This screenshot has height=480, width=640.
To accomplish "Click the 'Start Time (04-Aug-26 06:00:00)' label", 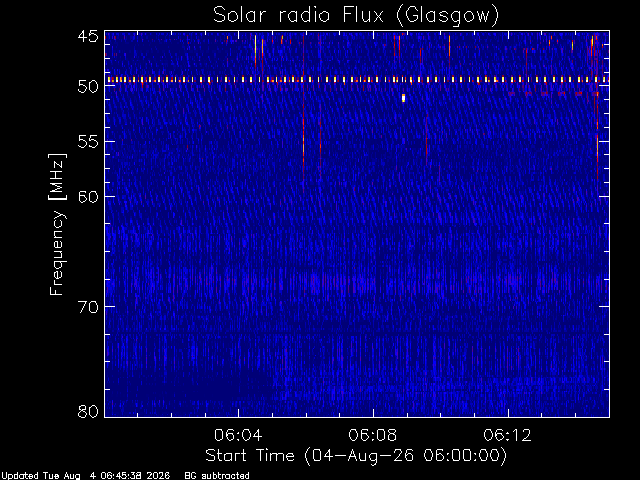I will pos(356,455).
